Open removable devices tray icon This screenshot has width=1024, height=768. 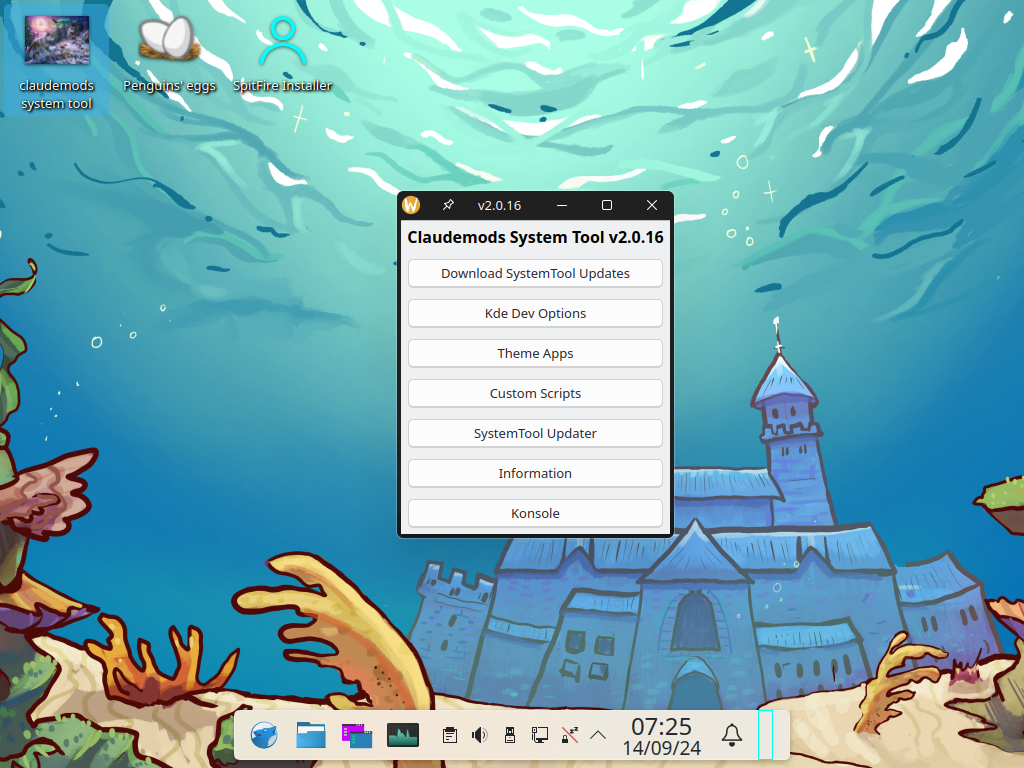tap(510, 735)
